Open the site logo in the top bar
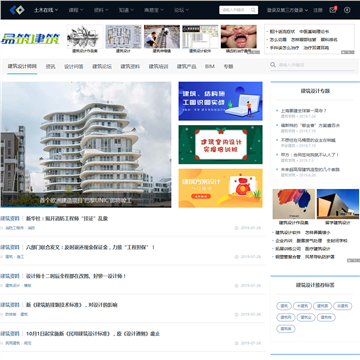Viewport: 360px width, 360px height. tap(17, 10)
